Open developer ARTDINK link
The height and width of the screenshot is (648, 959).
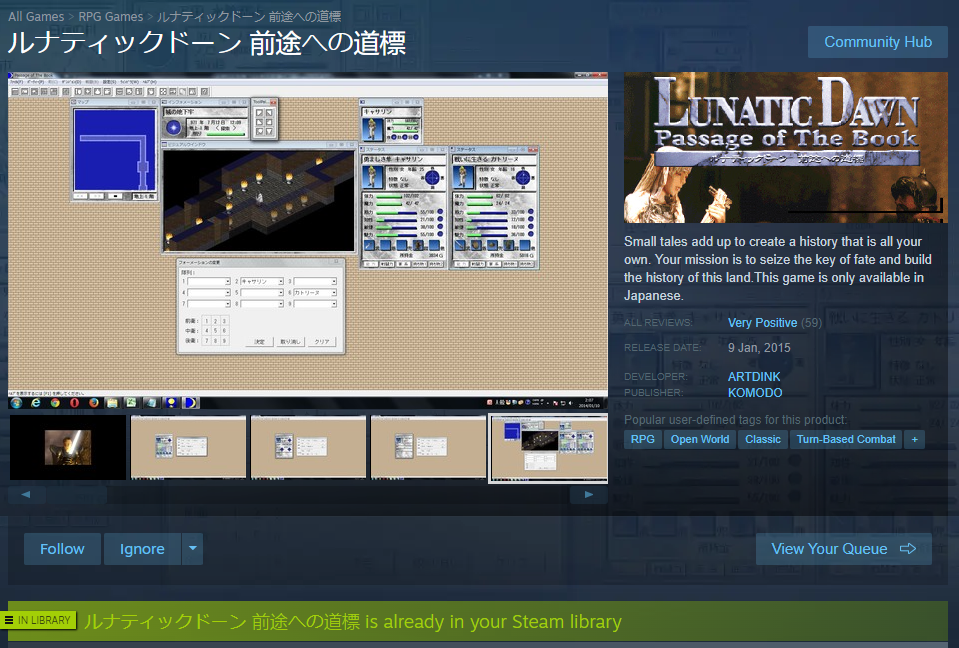(754, 377)
